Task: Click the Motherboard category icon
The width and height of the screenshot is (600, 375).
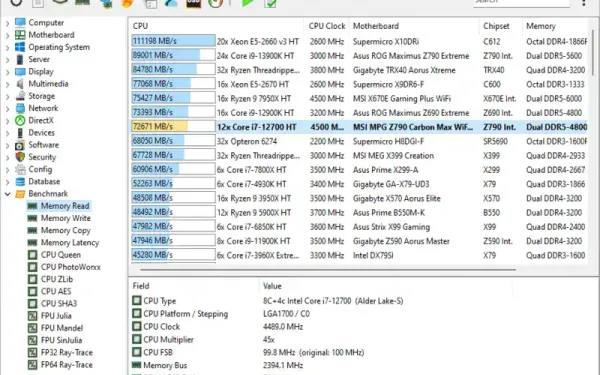Action: point(20,35)
